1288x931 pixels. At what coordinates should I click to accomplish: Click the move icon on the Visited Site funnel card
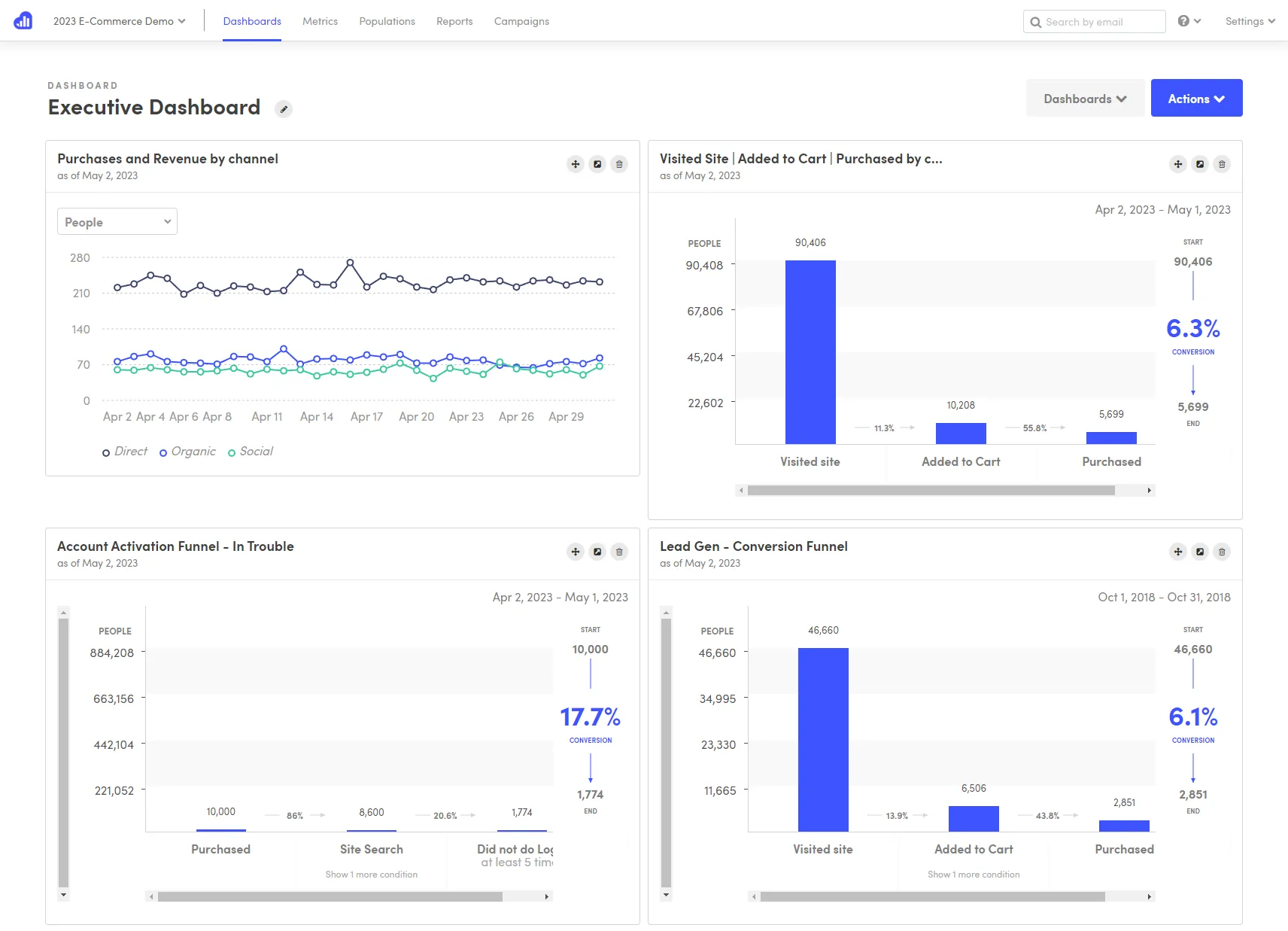click(x=1177, y=164)
